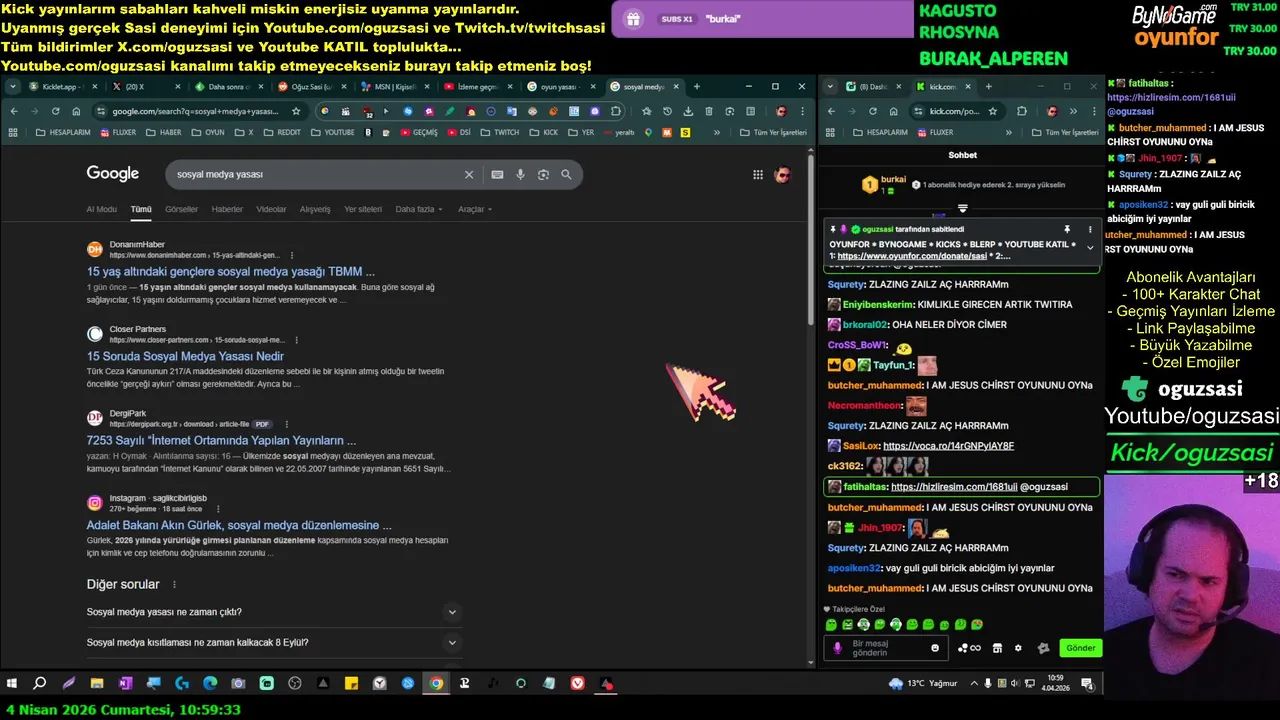1280x720 pixels.
Task: Open tab search arrow in left browser
Action: (13, 87)
